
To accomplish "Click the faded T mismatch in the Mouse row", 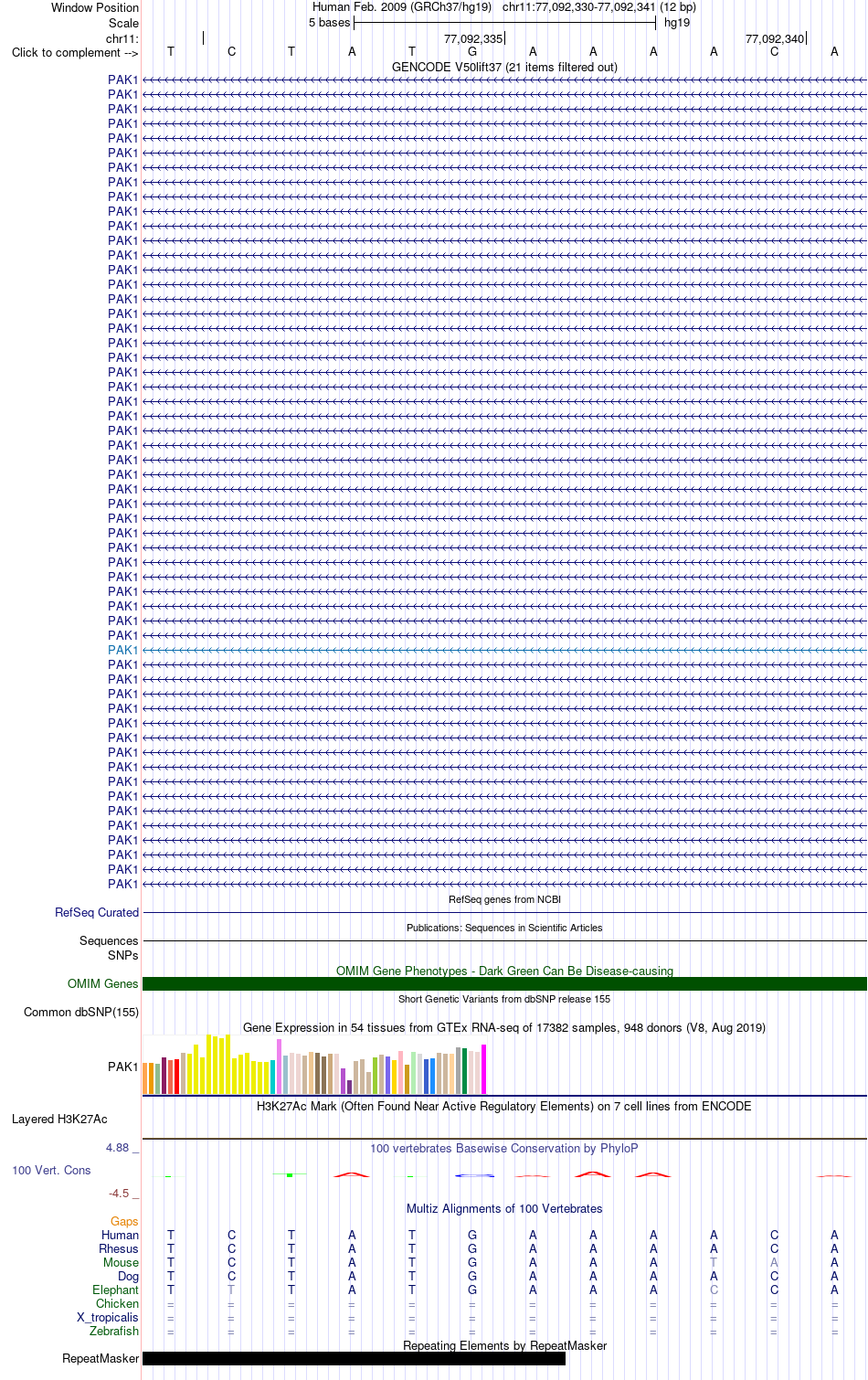I will (x=714, y=1262).
